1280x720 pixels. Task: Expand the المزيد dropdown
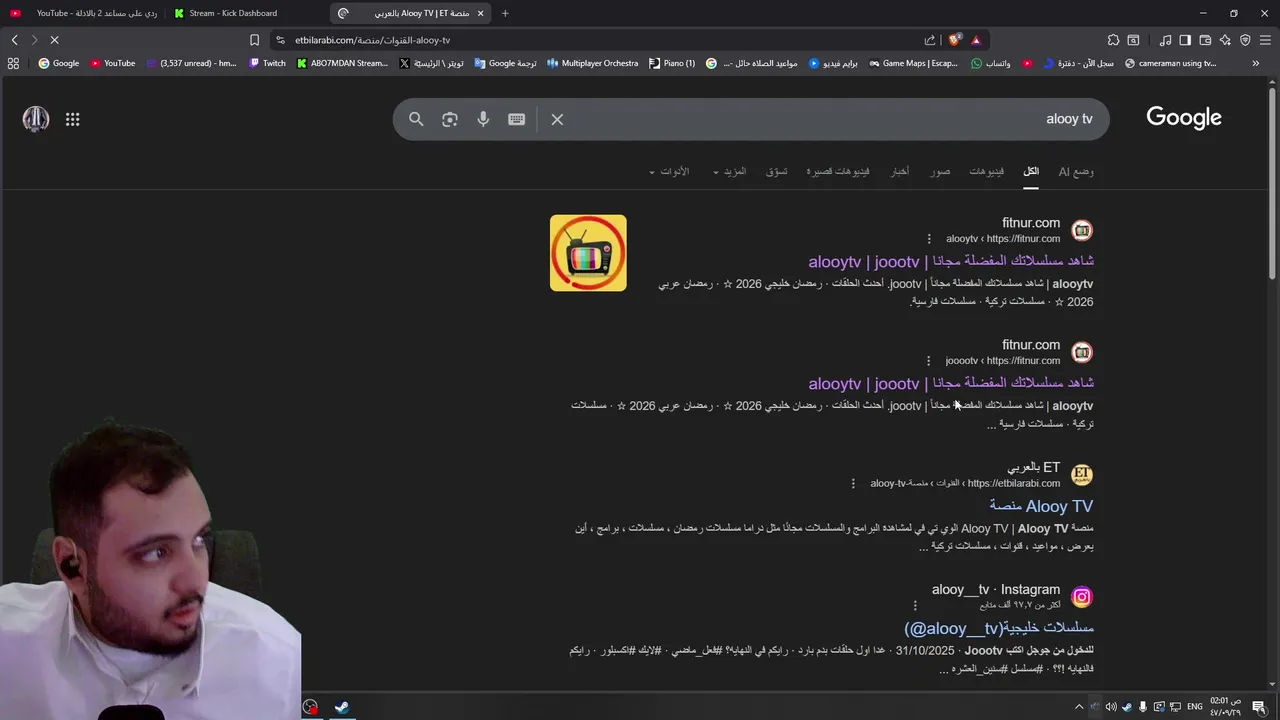click(730, 171)
